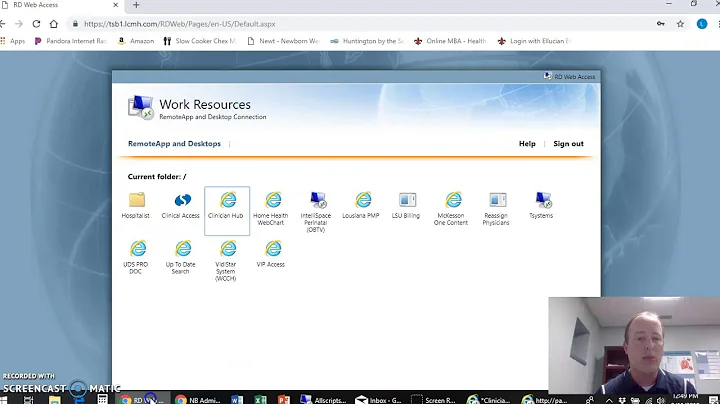Click the RD Web Access browser tab
The width and height of the screenshot is (720, 404).
[60, 5]
